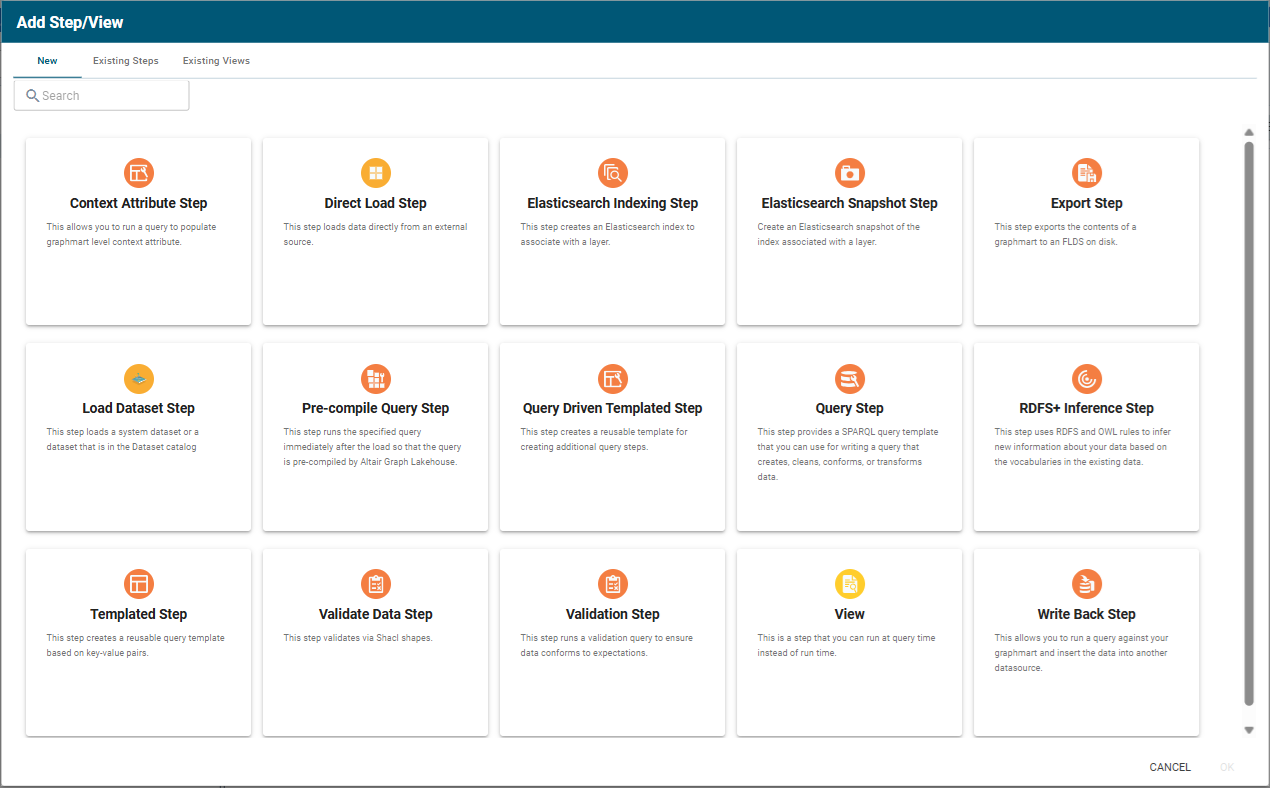This screenshot has width=1270, height=789.
Task: Click the scrollbar down arrow
Action: (x=1248, y=730)
